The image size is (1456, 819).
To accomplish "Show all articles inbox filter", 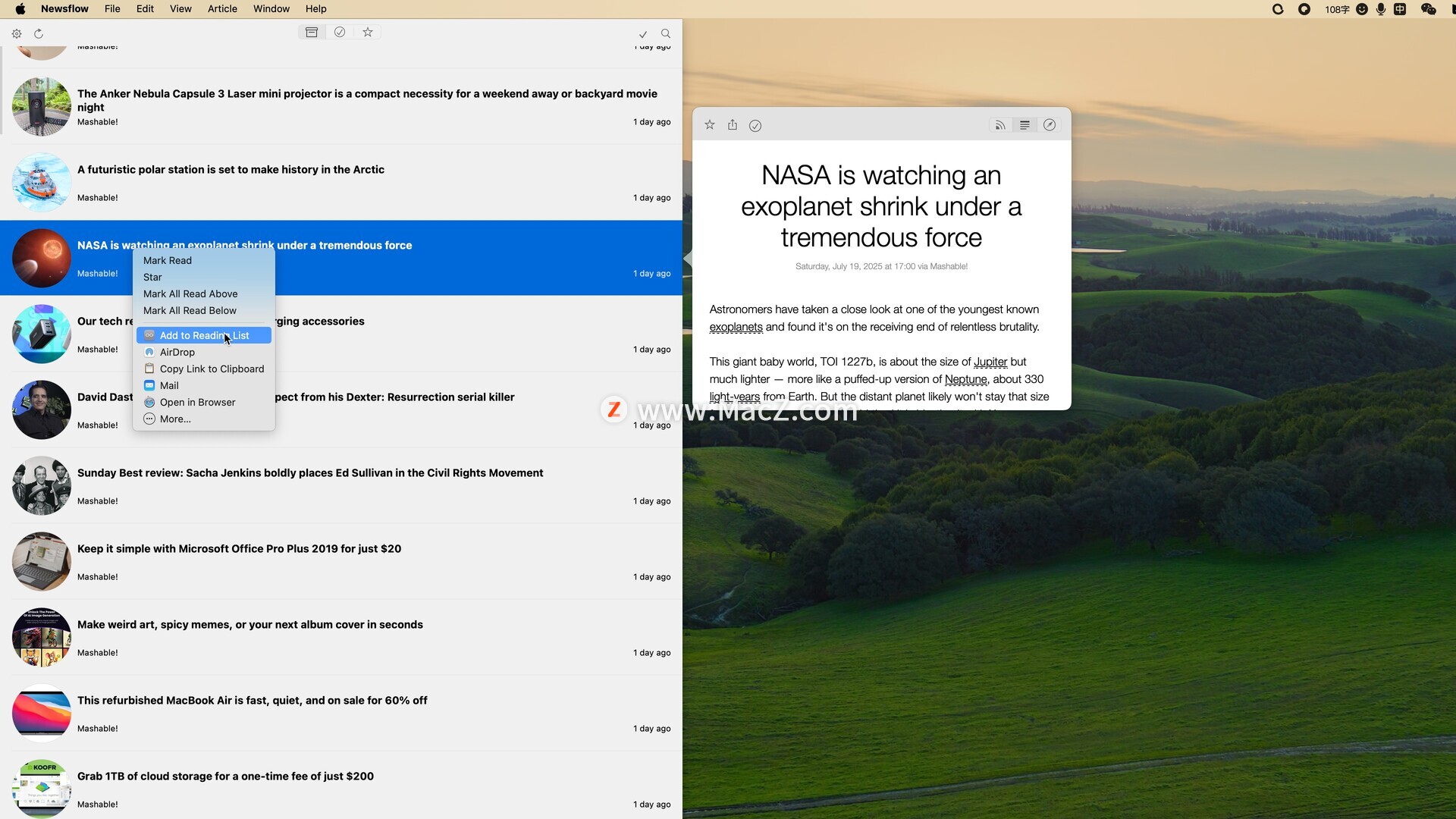I will [x=312, y=32].
